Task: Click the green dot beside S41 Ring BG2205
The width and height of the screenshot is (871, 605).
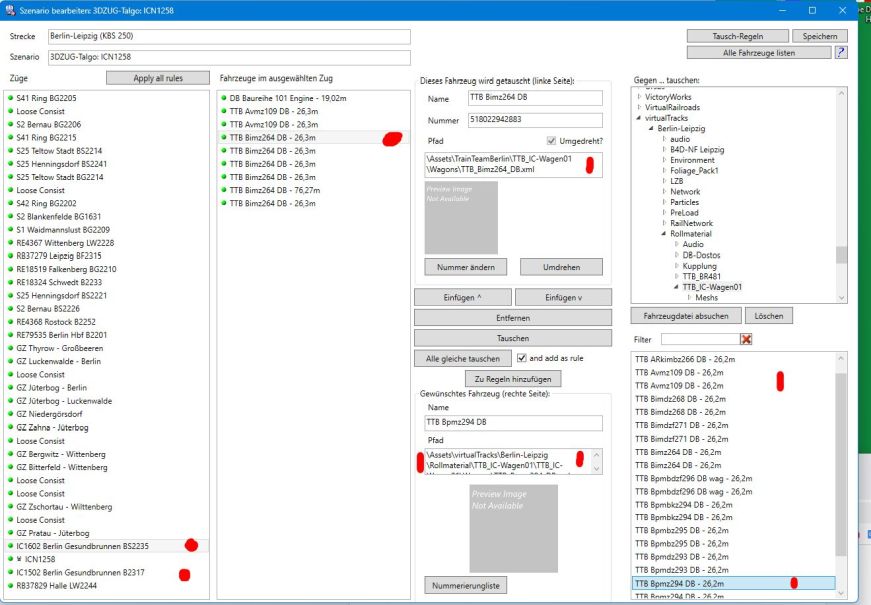Action: (10, 98)
